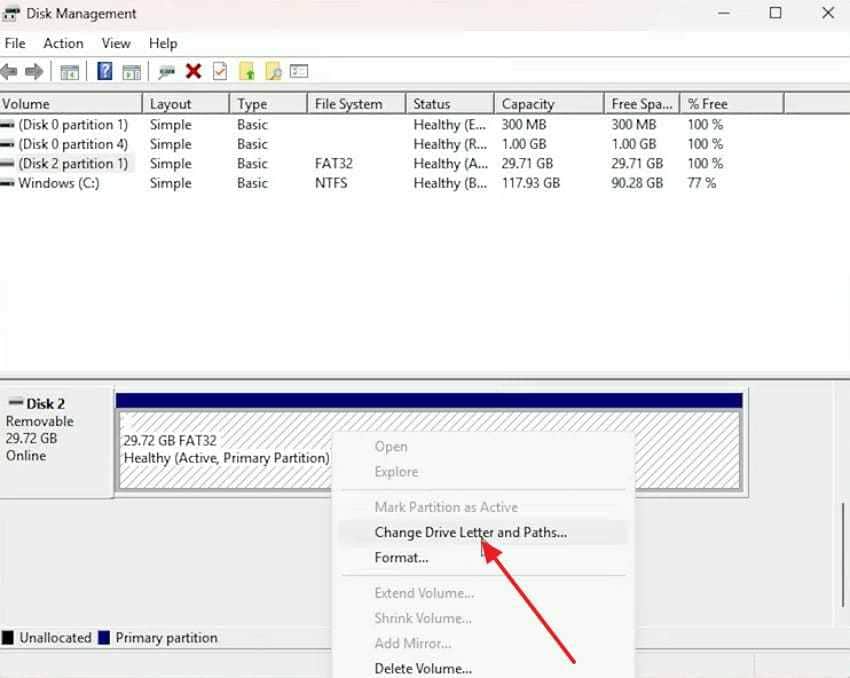Viewport: 850px width, 678px height.
Task: Click the Healthy (B... status cell
Action: point(450,183)
